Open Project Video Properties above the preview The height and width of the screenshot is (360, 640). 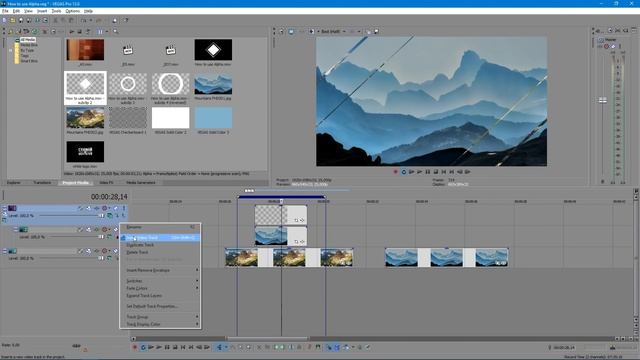282,31
